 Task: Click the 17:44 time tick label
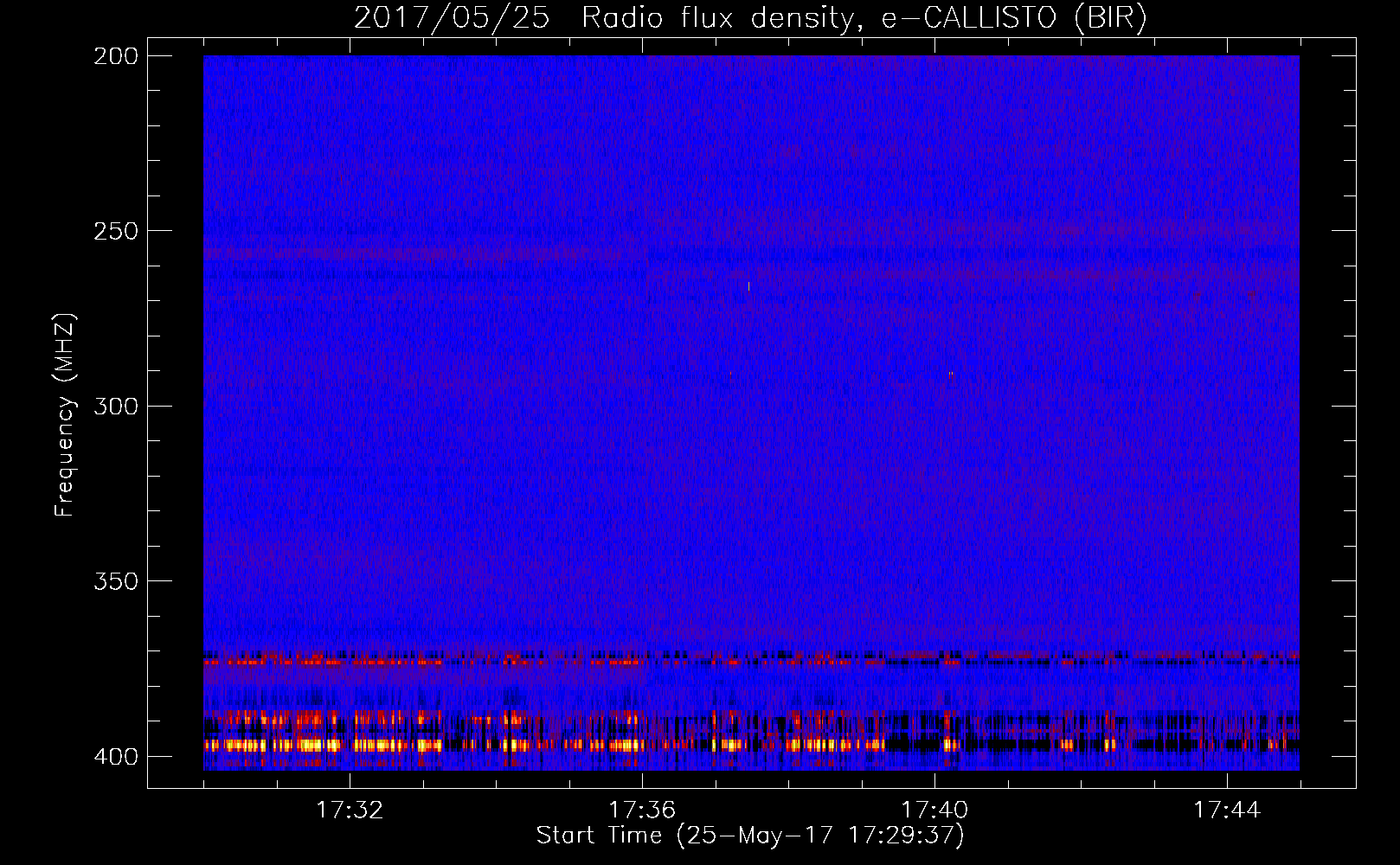1227,810
